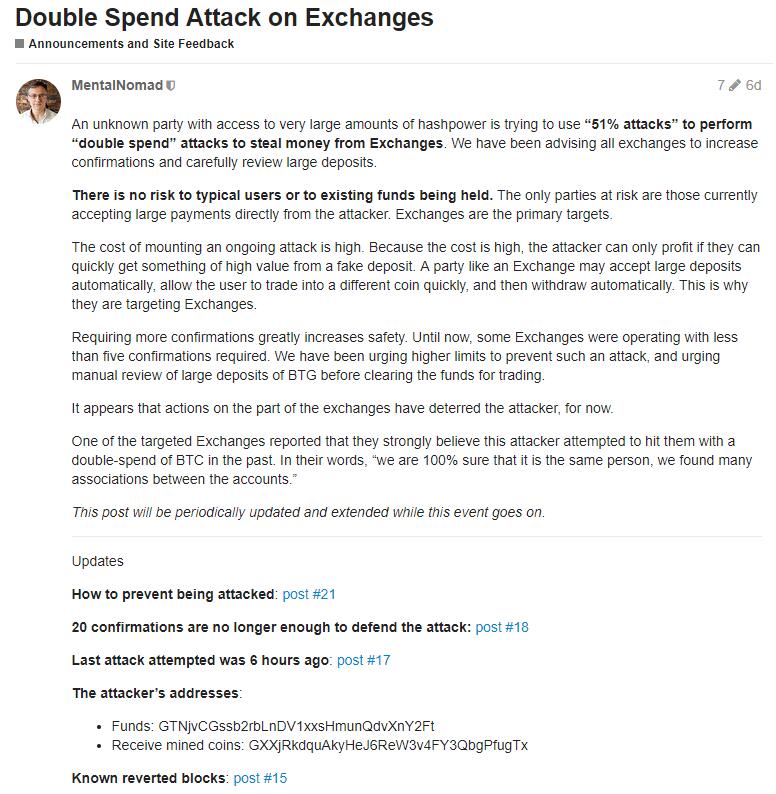Click the italic periodically updated notice
This screenshot has height=794, width=776.
click(x=308, y=512)
